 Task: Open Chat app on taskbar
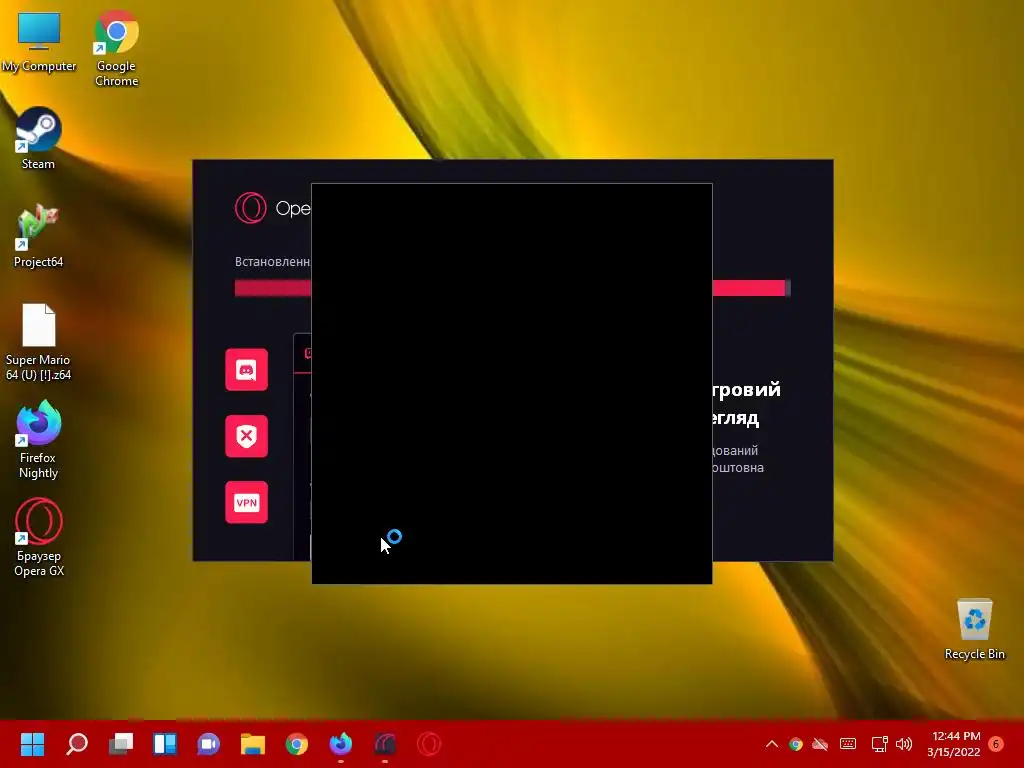209,744
